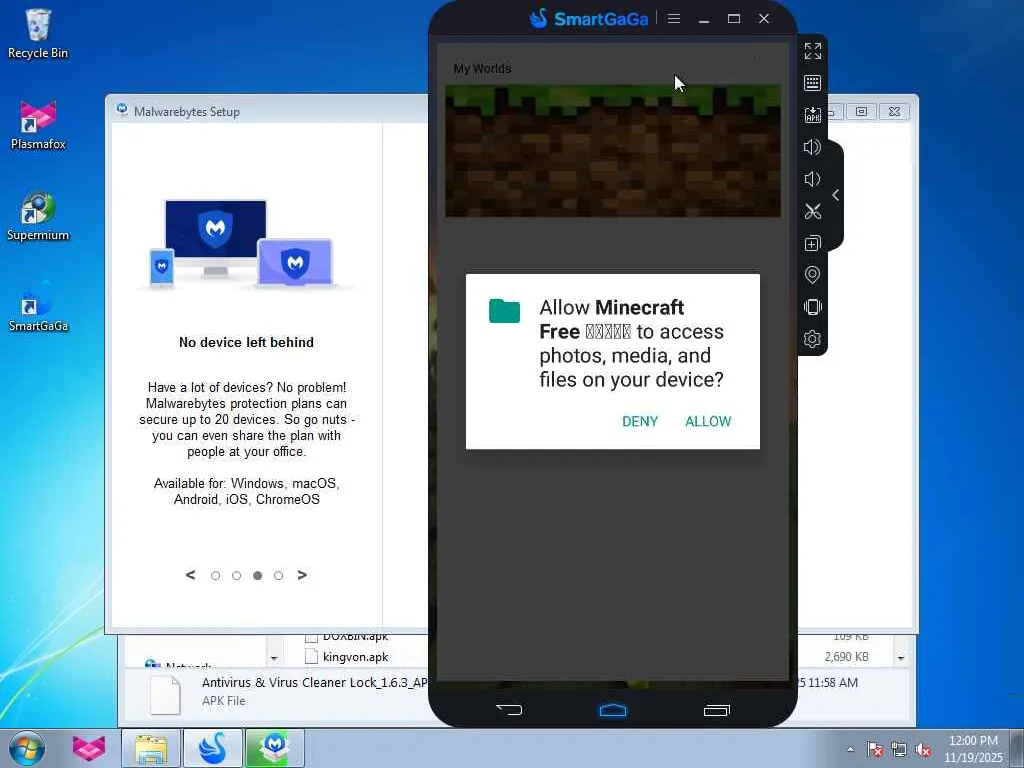Lower volume with the SmartGaGa volume down icon

coord(812,179)
